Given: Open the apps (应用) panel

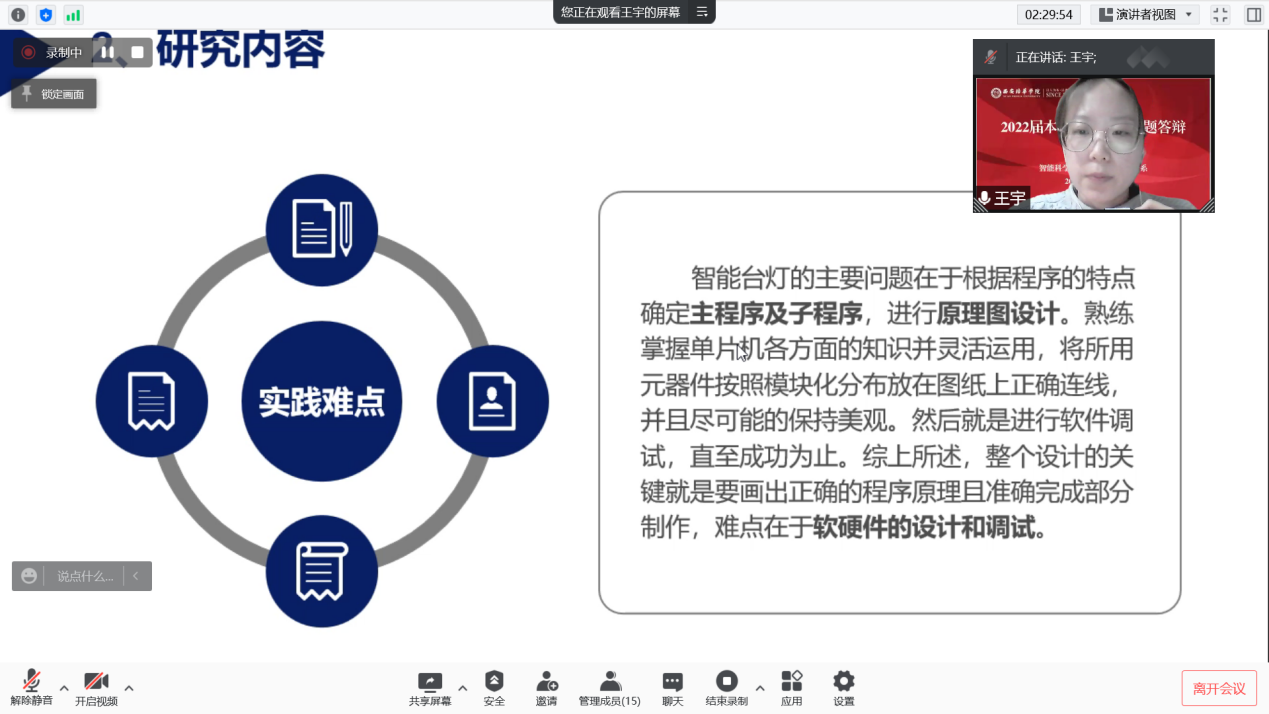Looking at the screenshot, I should pyautogui.click(x=792, y=688).
